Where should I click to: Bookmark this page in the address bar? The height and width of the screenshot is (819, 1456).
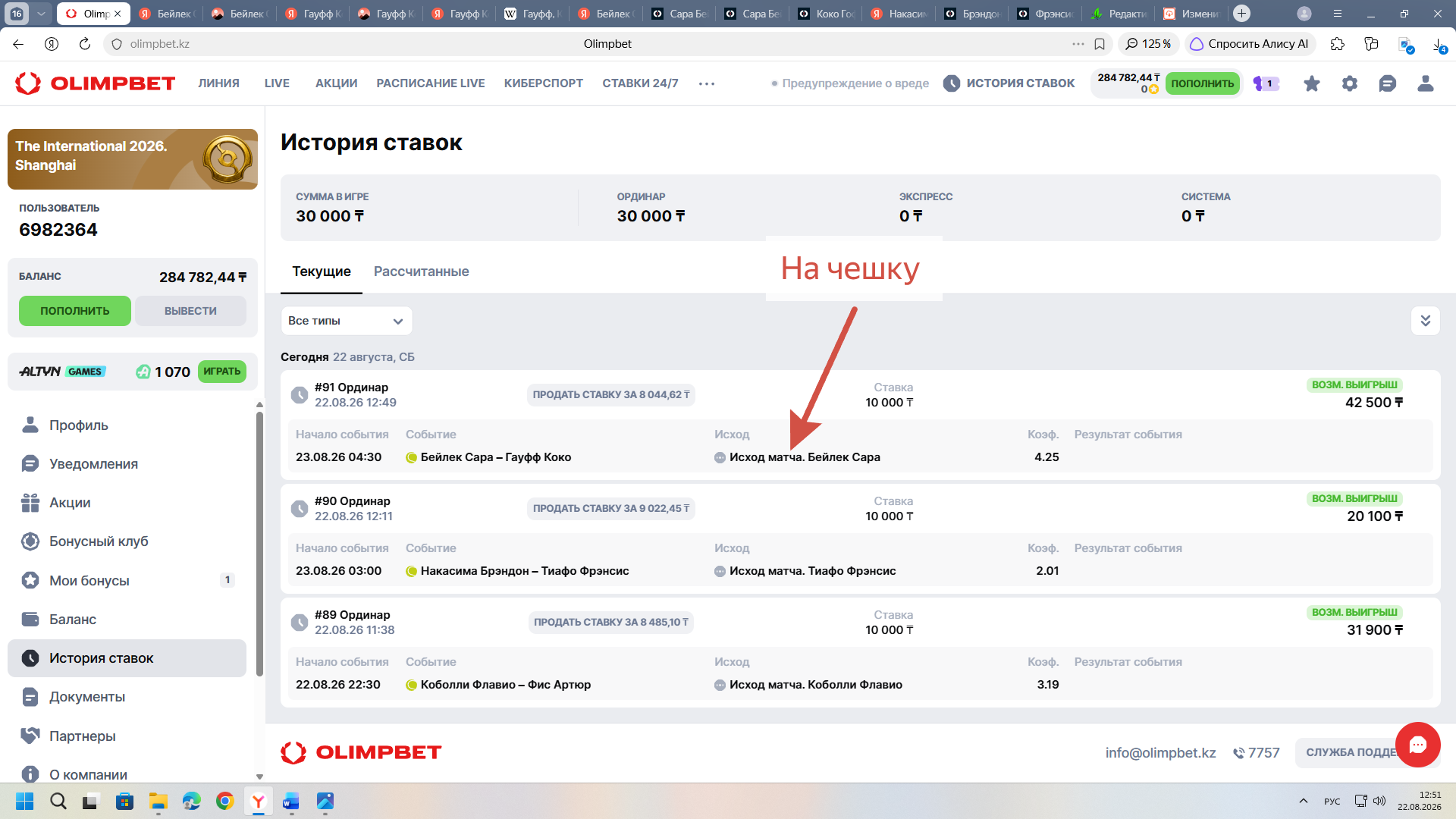click(1100, 44)
